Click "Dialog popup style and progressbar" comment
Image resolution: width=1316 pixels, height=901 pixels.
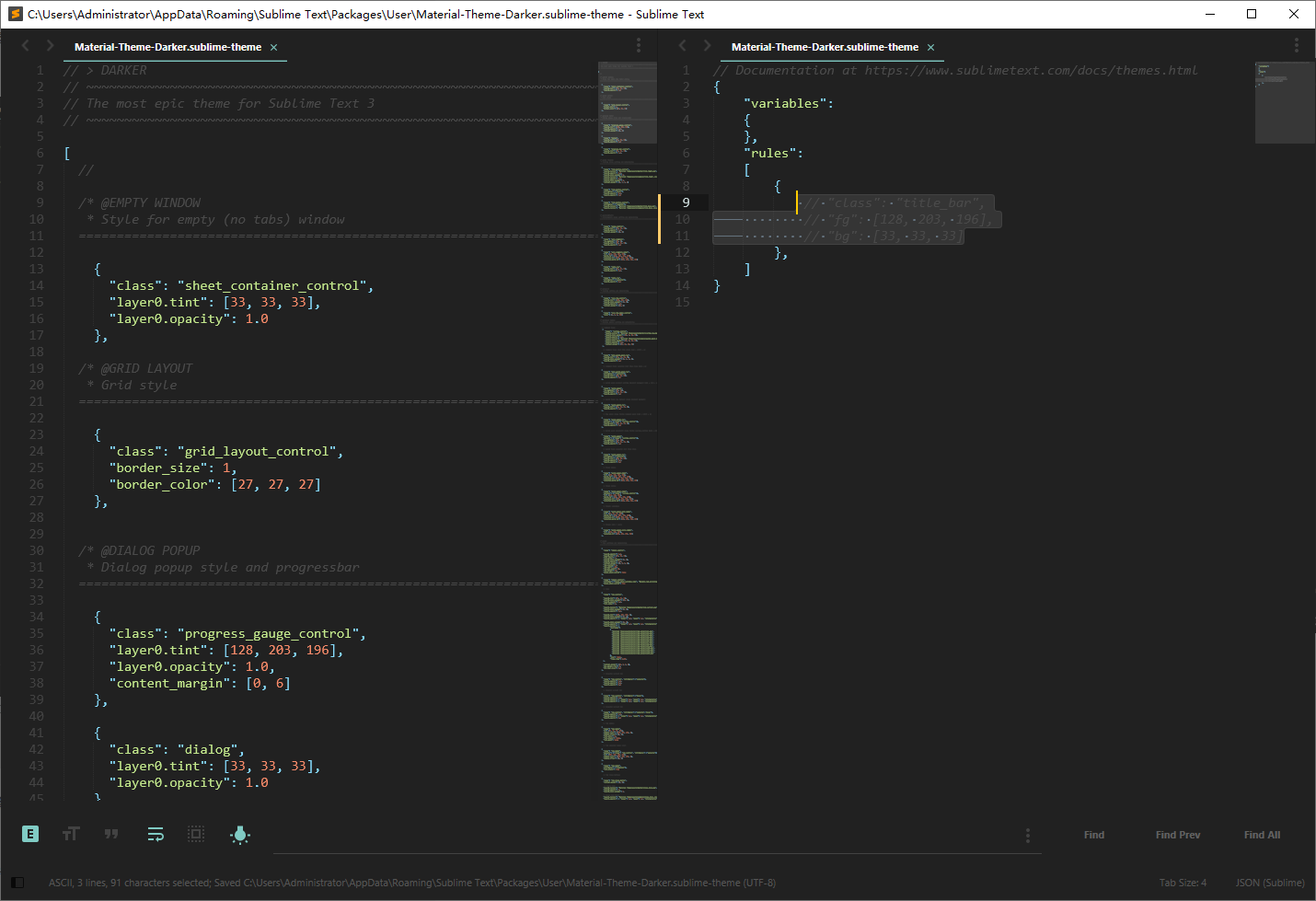coord(230,567)
